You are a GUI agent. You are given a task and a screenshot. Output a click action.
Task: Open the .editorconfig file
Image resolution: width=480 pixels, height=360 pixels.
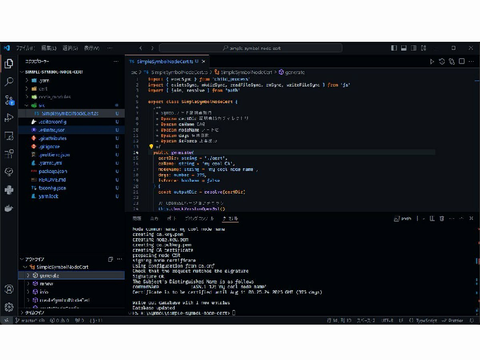(x=72, y=122)
